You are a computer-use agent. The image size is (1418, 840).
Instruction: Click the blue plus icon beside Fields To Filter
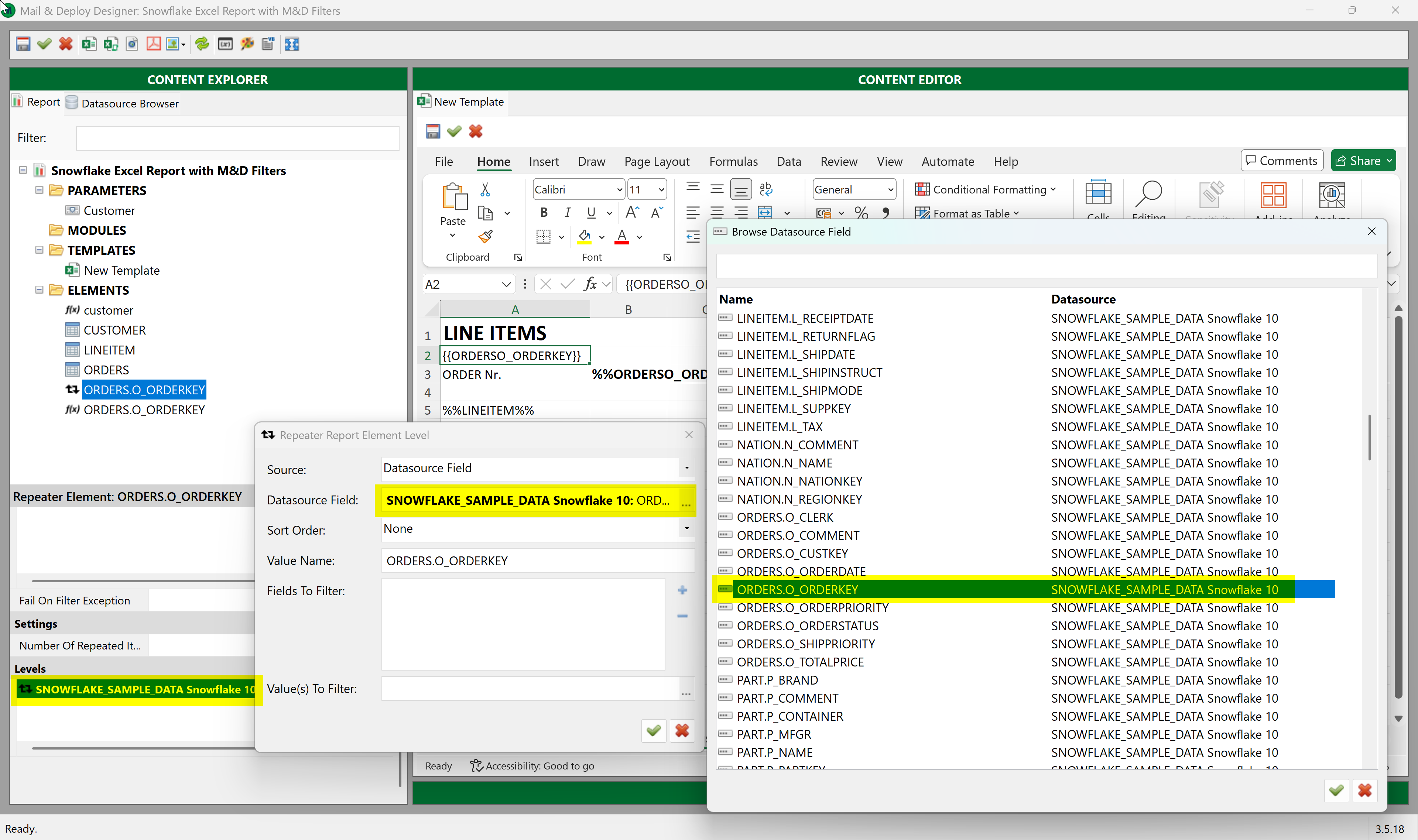tap(683, 590)
